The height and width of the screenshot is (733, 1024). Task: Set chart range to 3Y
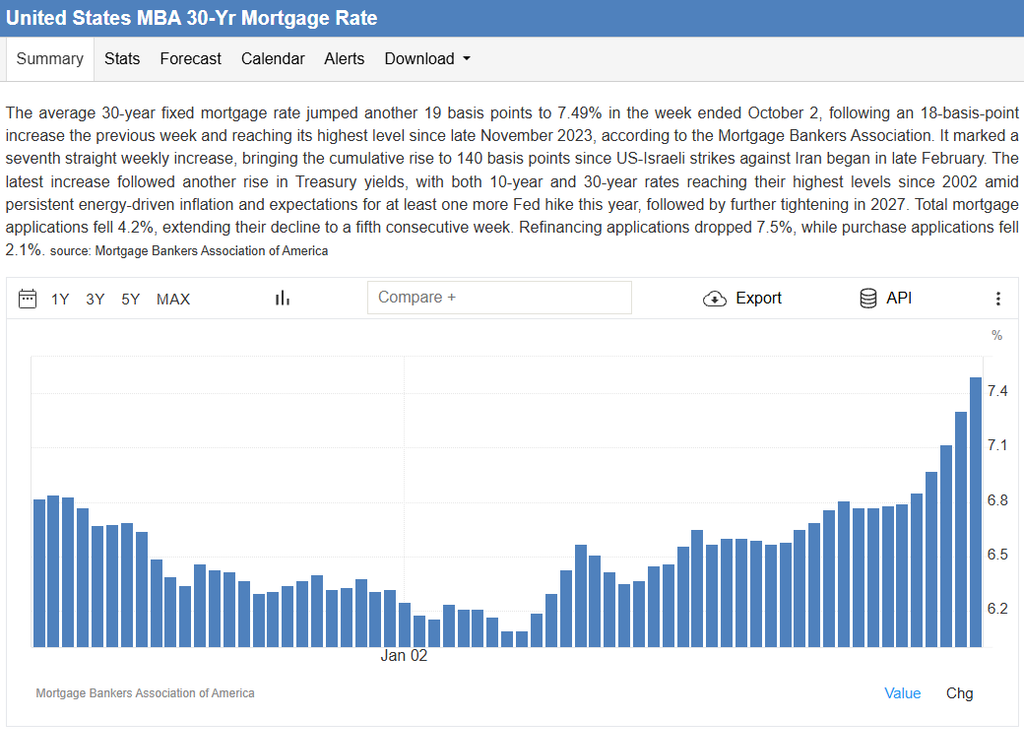(95, 299)
